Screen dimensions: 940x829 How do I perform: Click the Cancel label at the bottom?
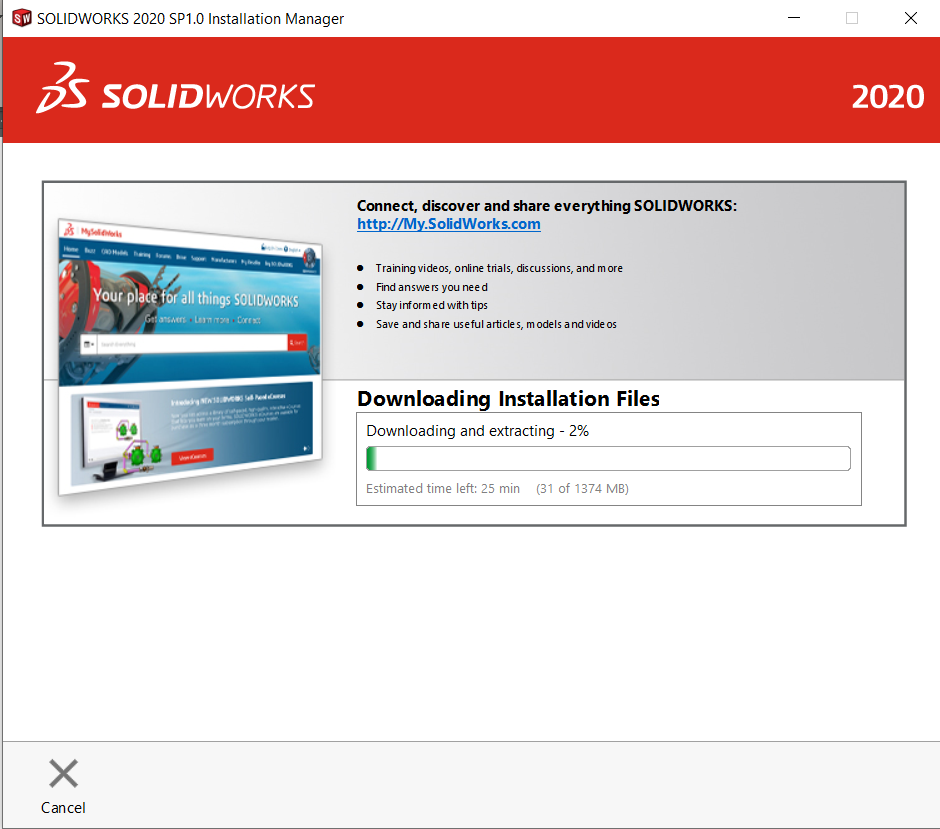pos(63,808)
